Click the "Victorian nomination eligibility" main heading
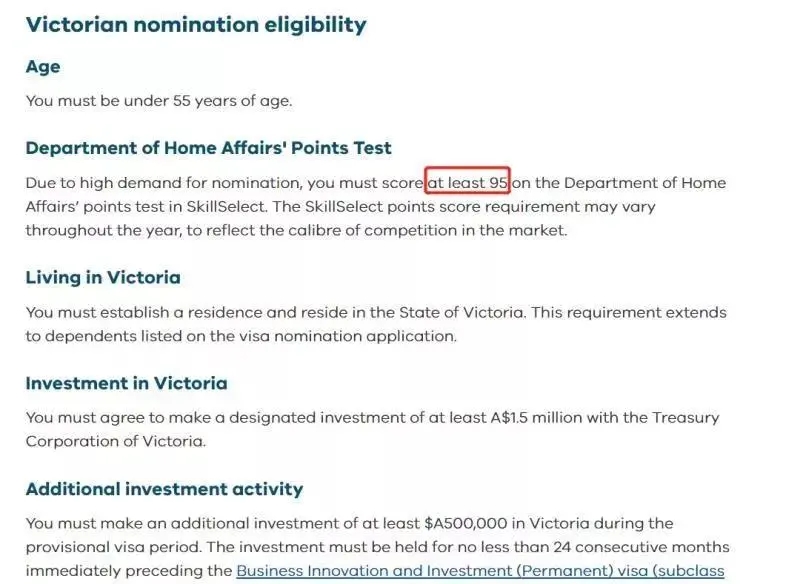Screen dimensions: 800x584 (196, 24)
